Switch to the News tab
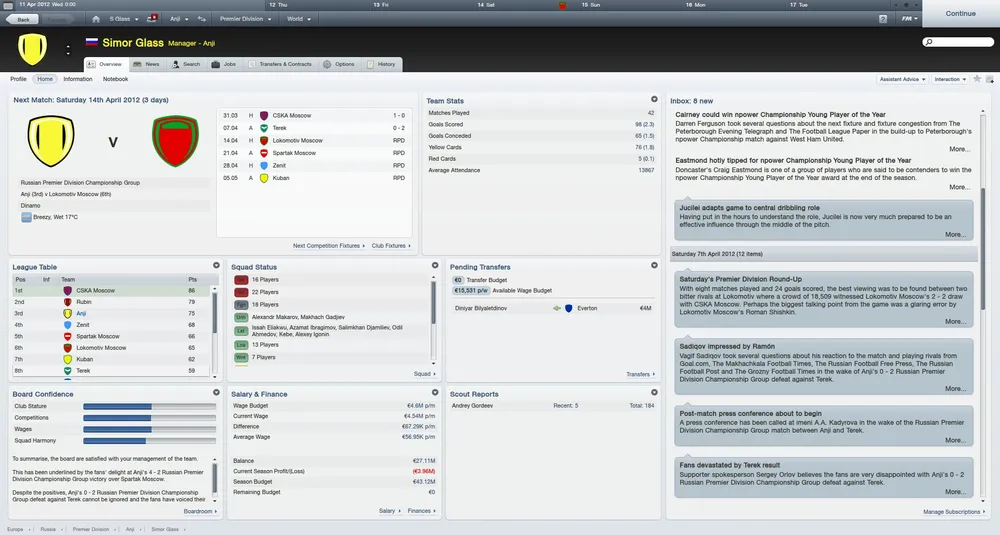1000x535 pixels. [x=146, y=64]
